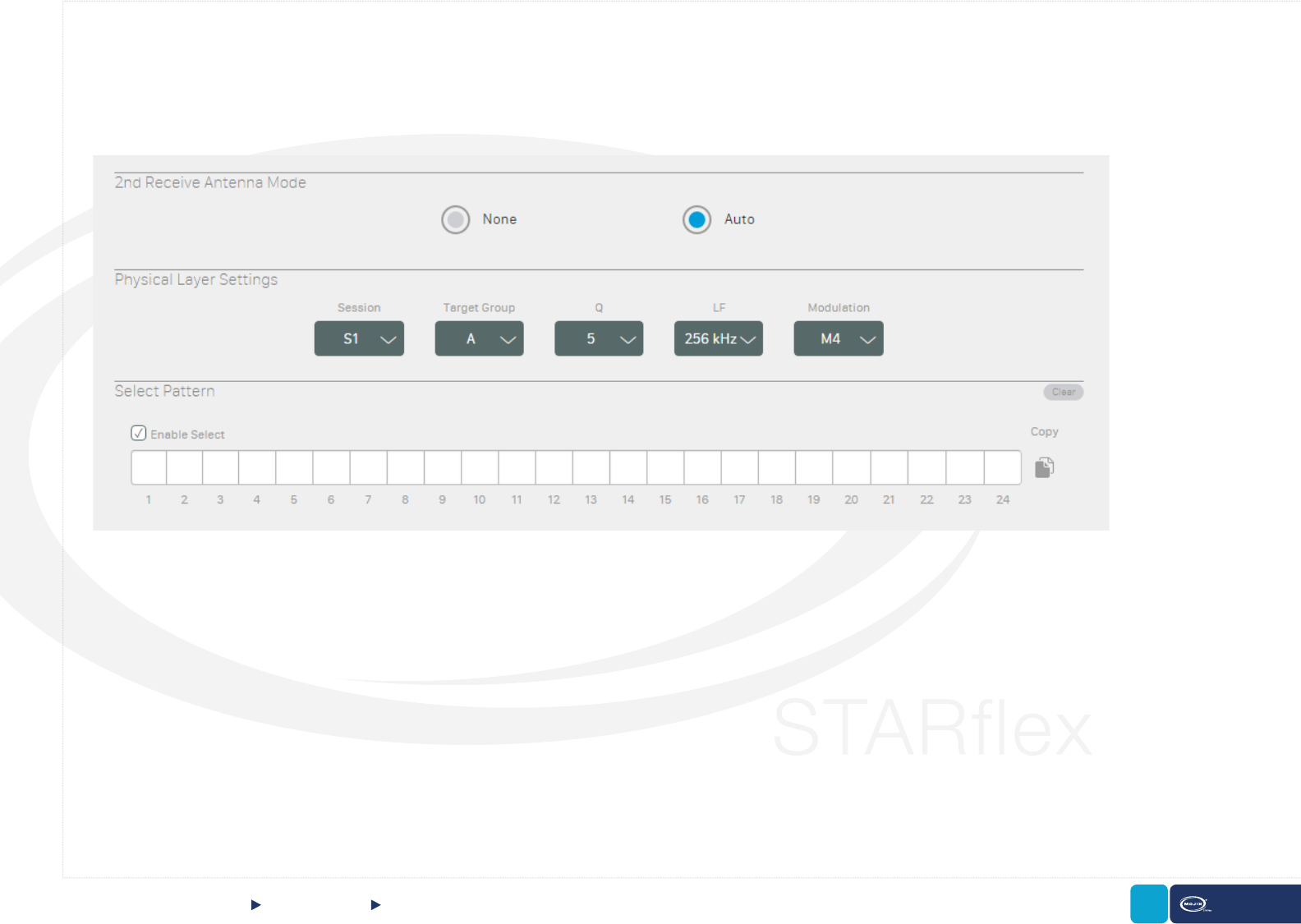Screen dimensions: 1301x924
Task: Click pattern box number 24
Action: [x=1003, y=467]
